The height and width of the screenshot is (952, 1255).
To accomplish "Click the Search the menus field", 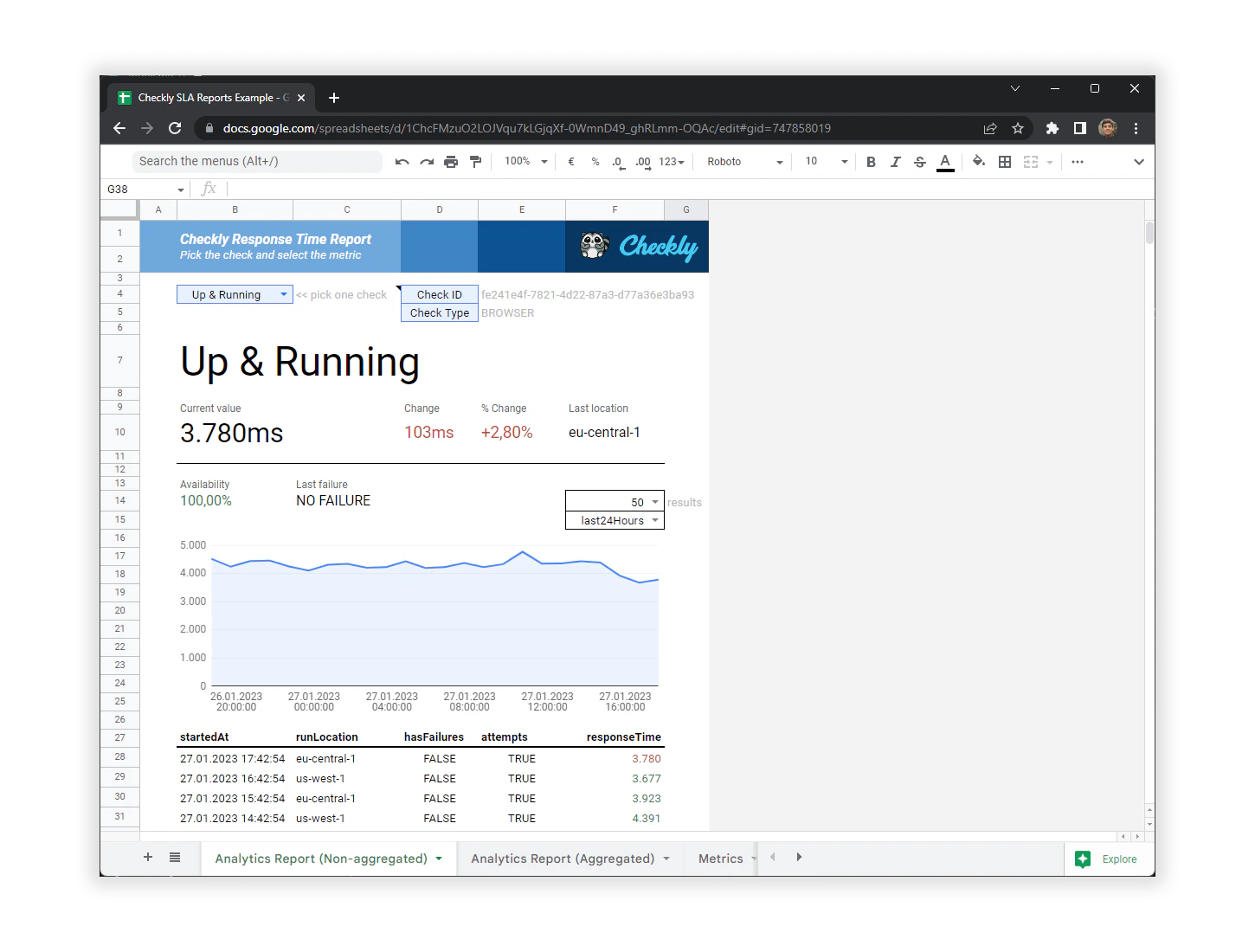I will [257, 161].
